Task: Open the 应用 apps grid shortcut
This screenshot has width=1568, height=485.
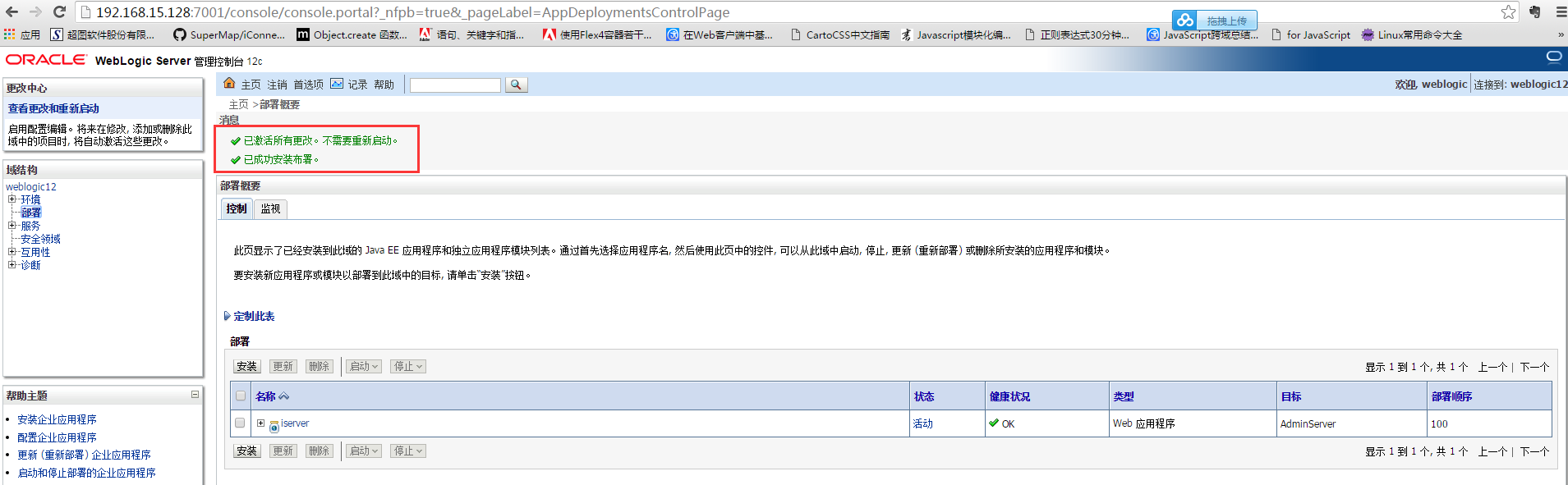Action: coord(22,34)
